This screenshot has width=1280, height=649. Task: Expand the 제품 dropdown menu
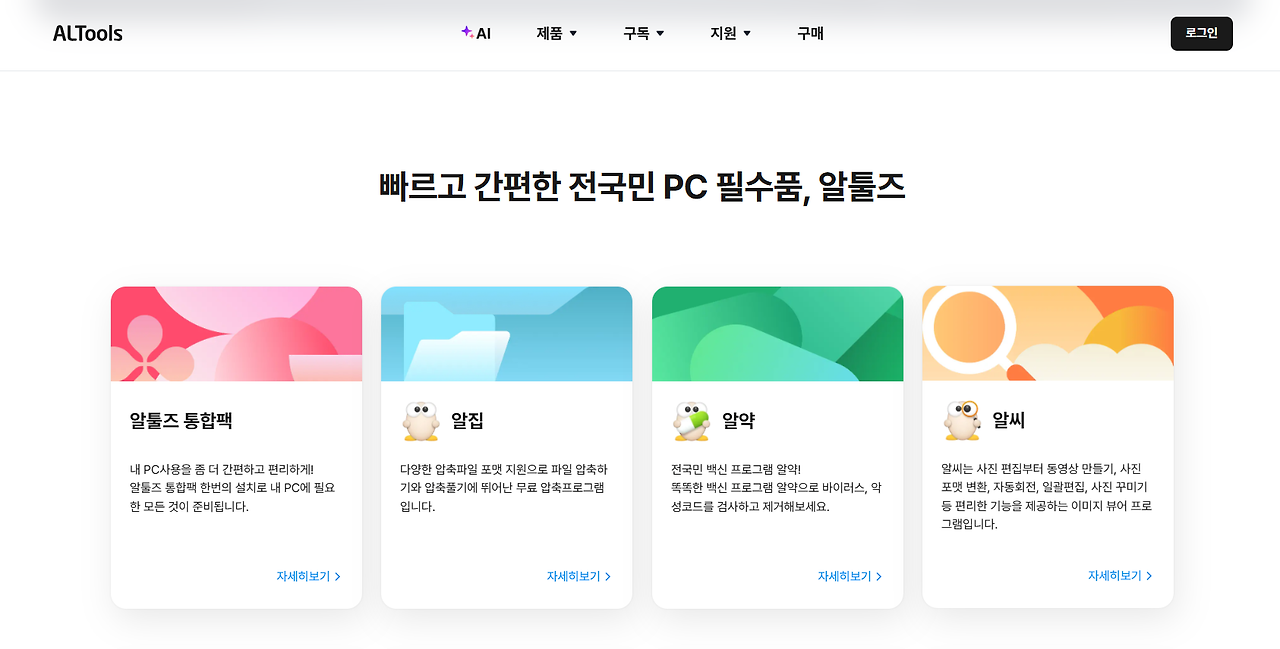click(557, 33)
